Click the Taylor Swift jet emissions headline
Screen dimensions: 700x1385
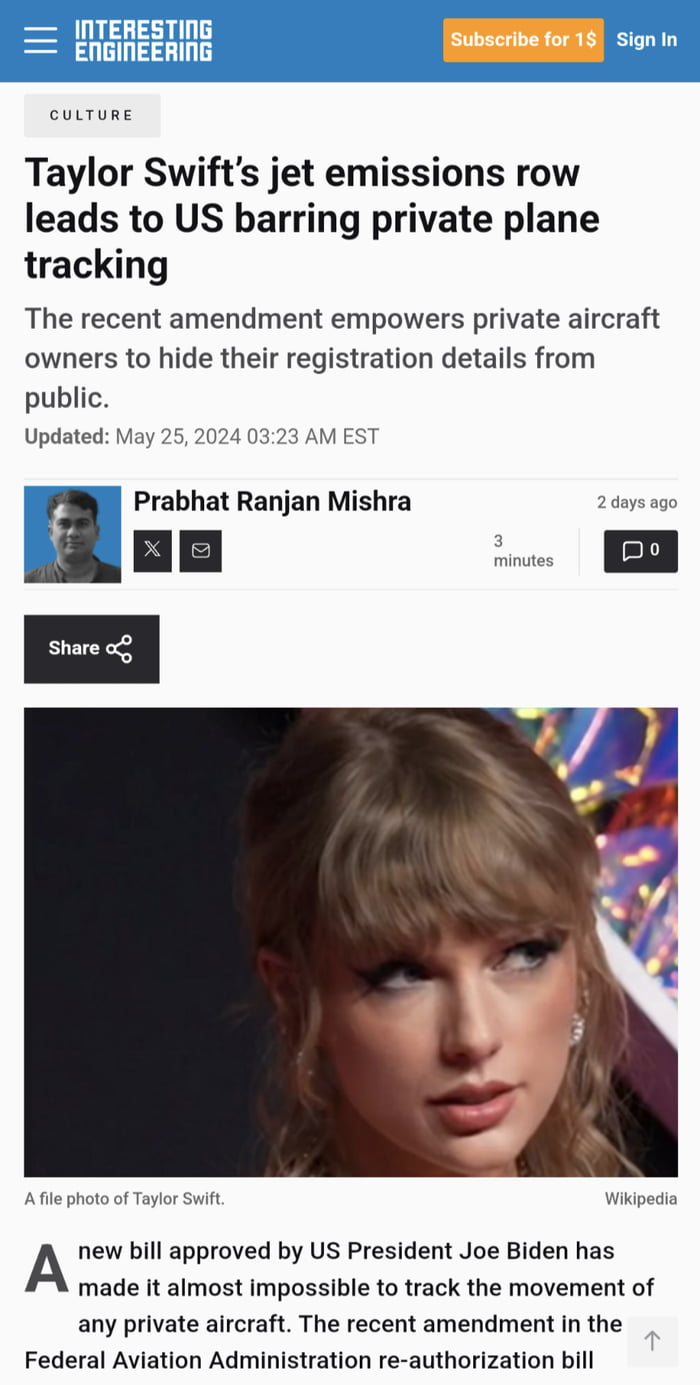coord(312,219)
